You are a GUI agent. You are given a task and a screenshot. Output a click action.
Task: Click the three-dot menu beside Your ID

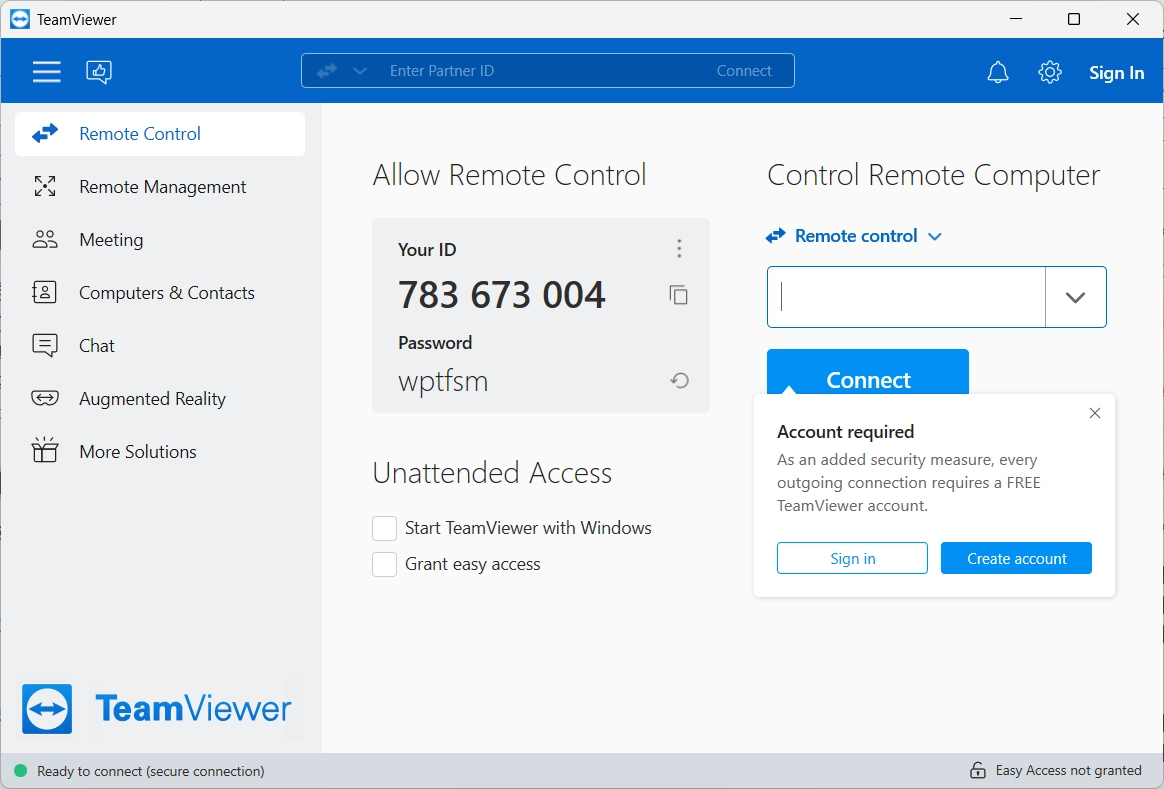tap(679, 249)
